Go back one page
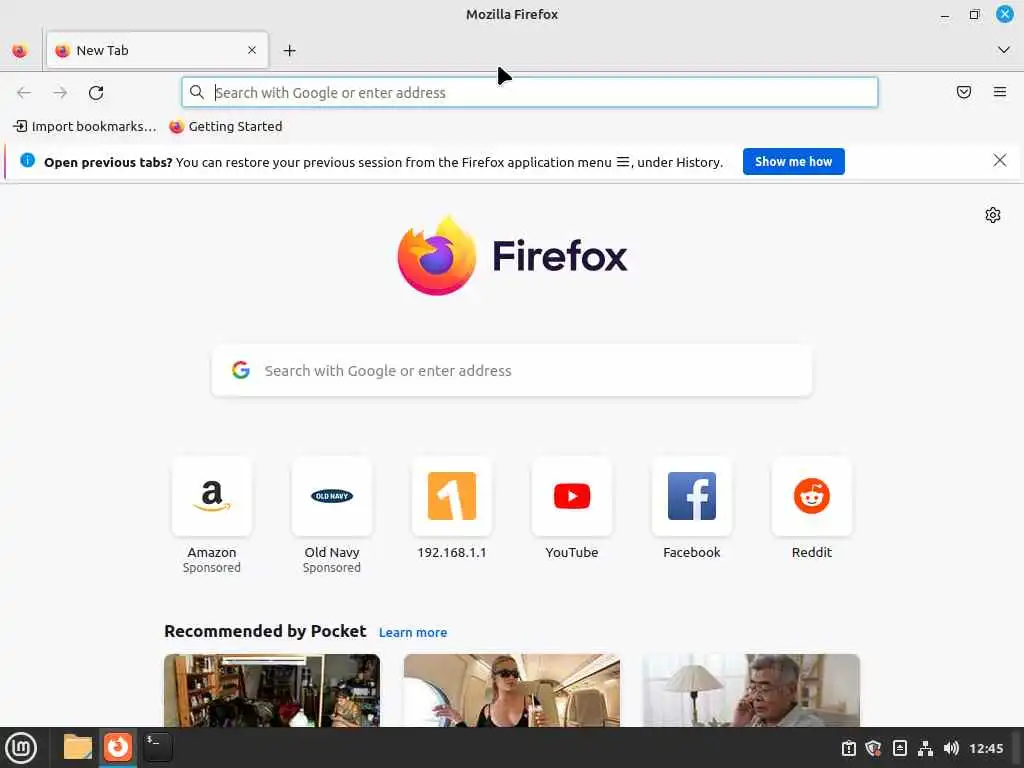The height and width of the screenshot is (768, 1024). [24, 93]
